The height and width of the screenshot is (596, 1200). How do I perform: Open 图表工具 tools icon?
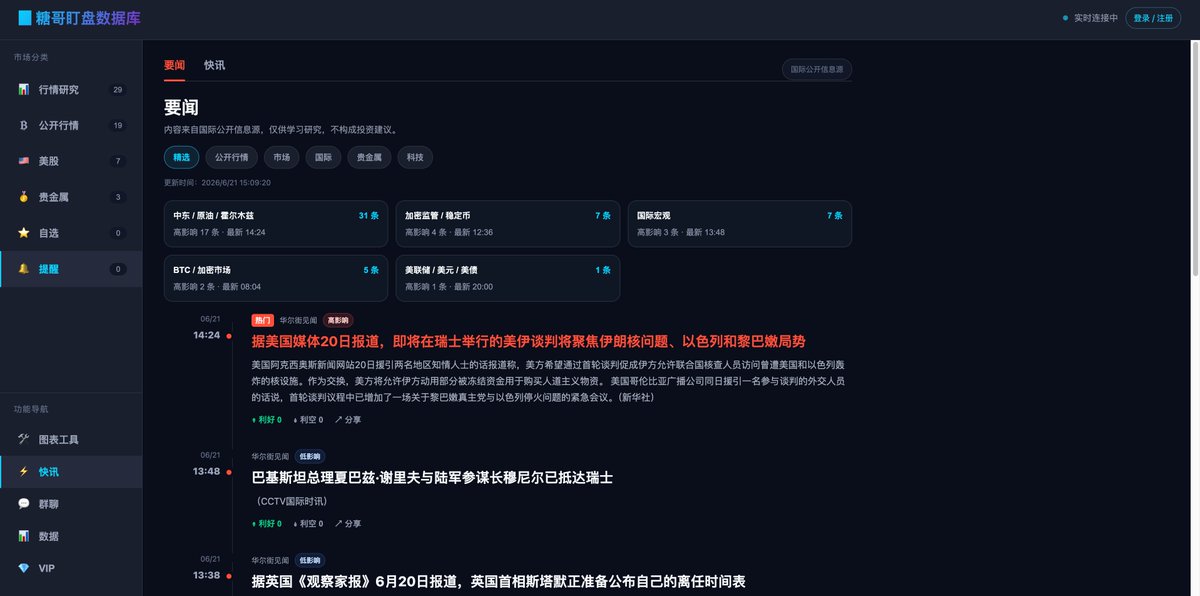point(23,440)
